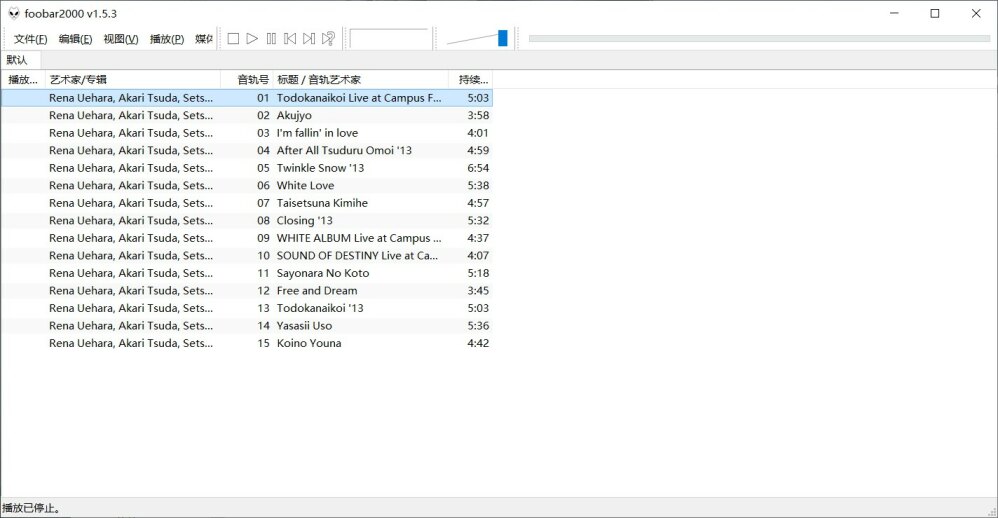Close the foobar2000 window
The width and height of the screenshot is (998, 518).
point(976,13)
